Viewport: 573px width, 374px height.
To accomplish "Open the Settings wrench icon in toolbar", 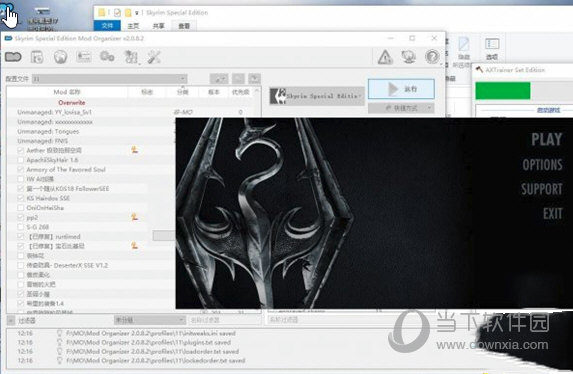I will [x=154, y=57].
